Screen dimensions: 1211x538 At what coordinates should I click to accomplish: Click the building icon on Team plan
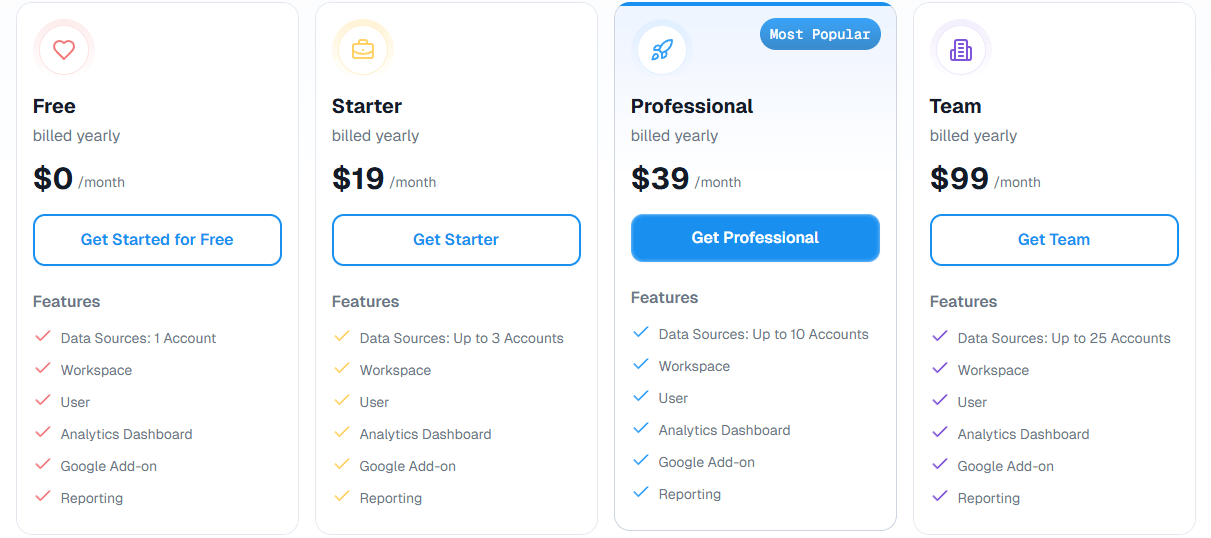click(x=961, y=49)
